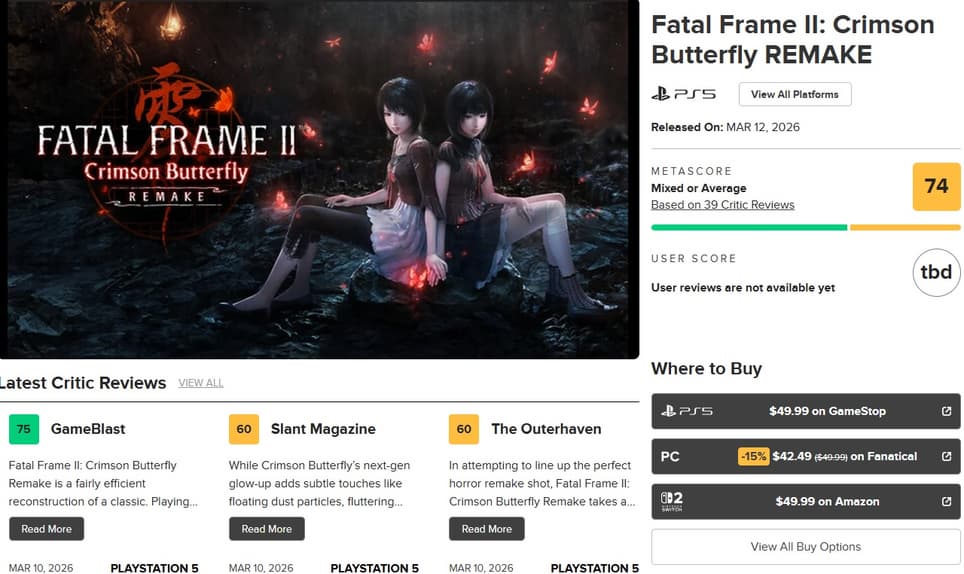The width and height of the screenshot is (964, 574).
Task: Click Based on 39 Critic Reviews link
Action: tap(722, 205)
